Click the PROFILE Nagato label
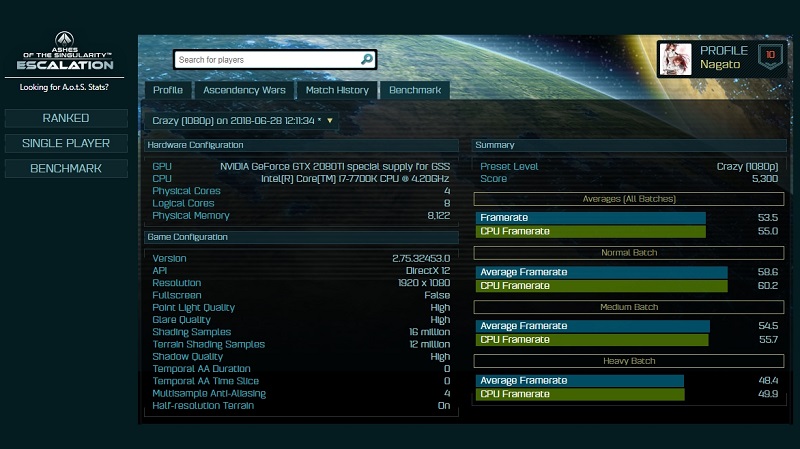The height and width of the screenshot is (449, 800). click(723, 57)
